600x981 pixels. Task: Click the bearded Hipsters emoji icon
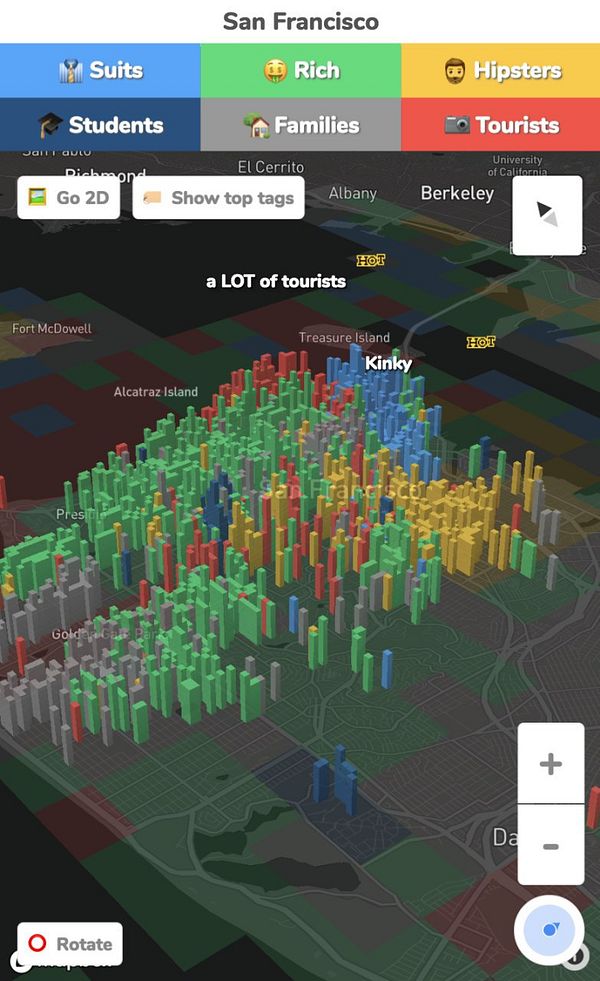click(455, 71)
